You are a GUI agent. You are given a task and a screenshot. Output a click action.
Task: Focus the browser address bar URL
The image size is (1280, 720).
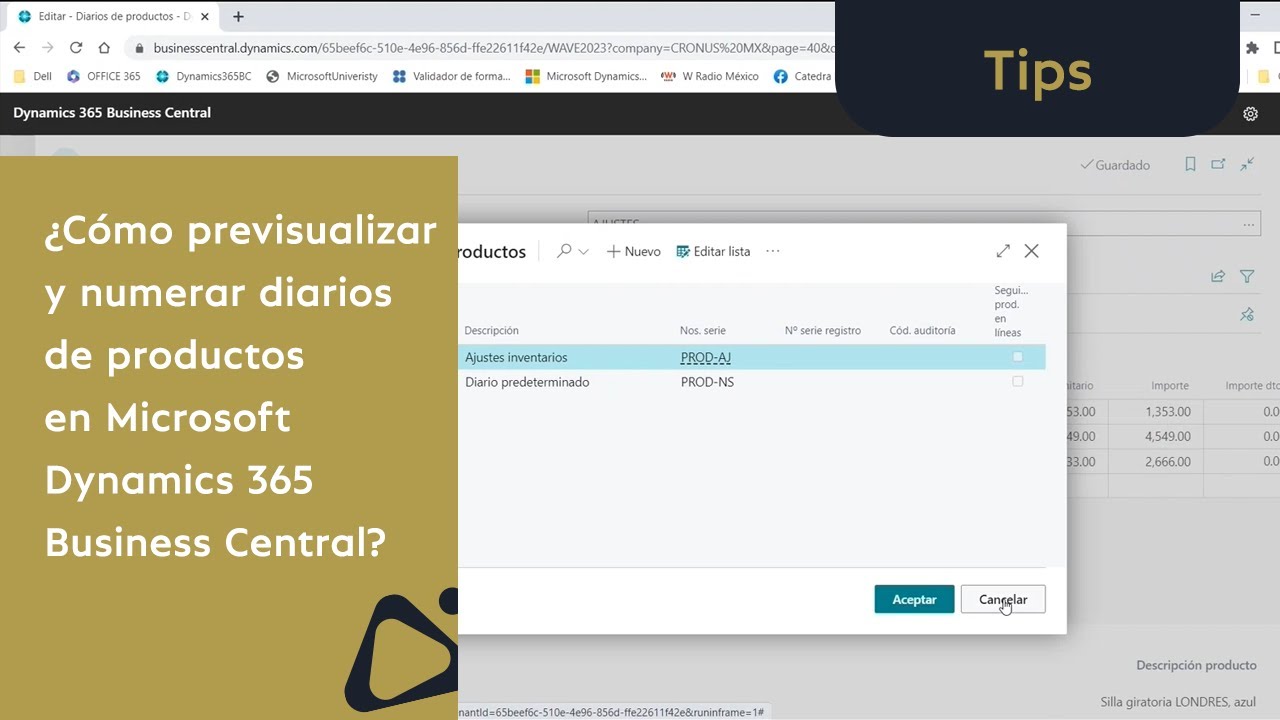tap(493, 48)
